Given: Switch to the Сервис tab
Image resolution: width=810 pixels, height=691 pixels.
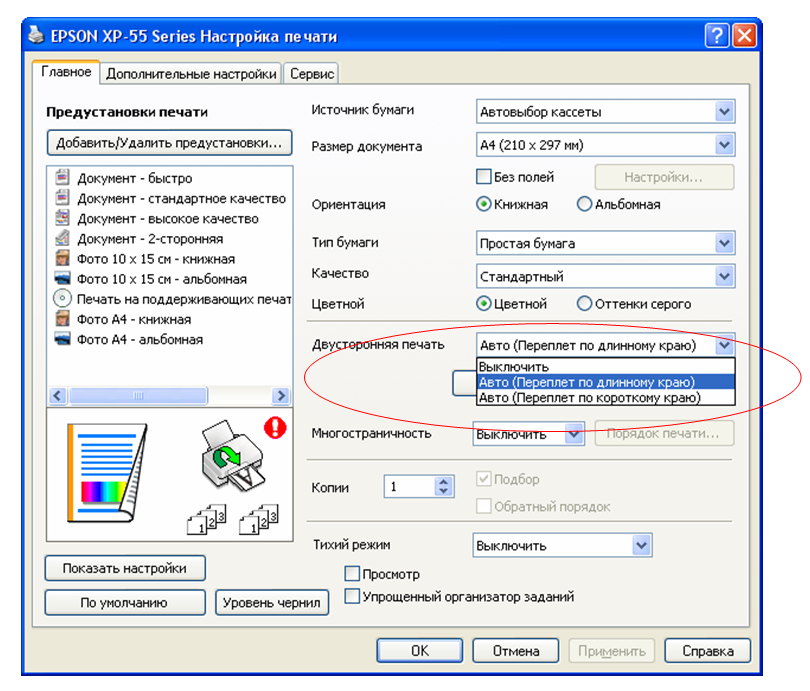Looking at the screenshot, I should click(311, 74).
